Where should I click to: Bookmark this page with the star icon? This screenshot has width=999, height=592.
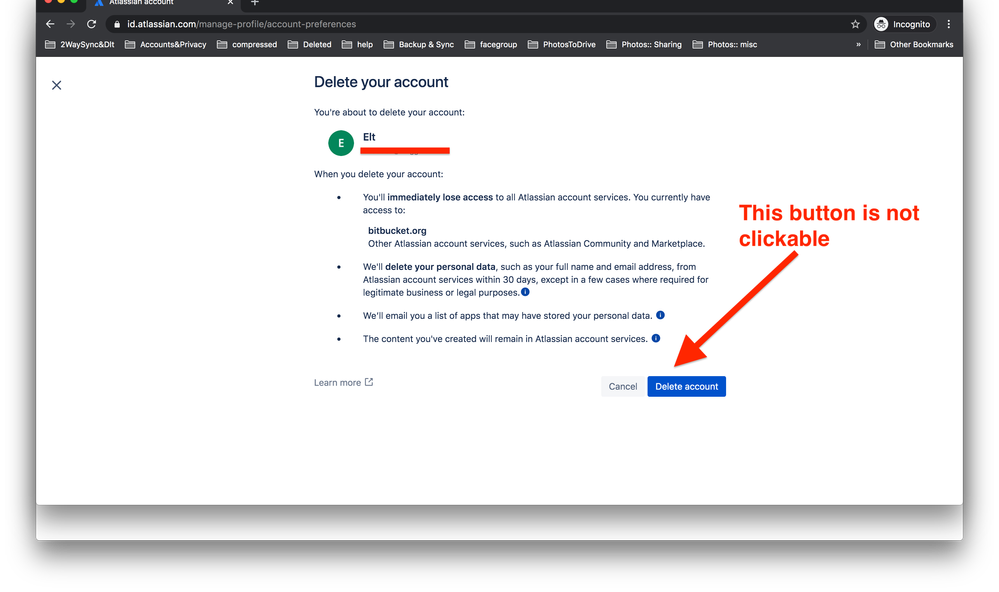855,24
